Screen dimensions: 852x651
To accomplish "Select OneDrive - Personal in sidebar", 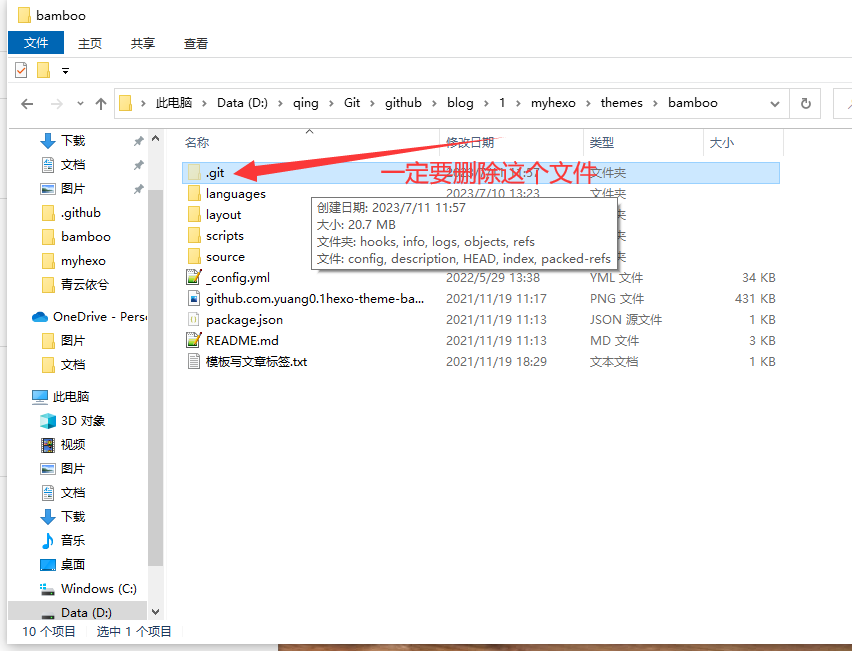I will [x=90, y=317].
